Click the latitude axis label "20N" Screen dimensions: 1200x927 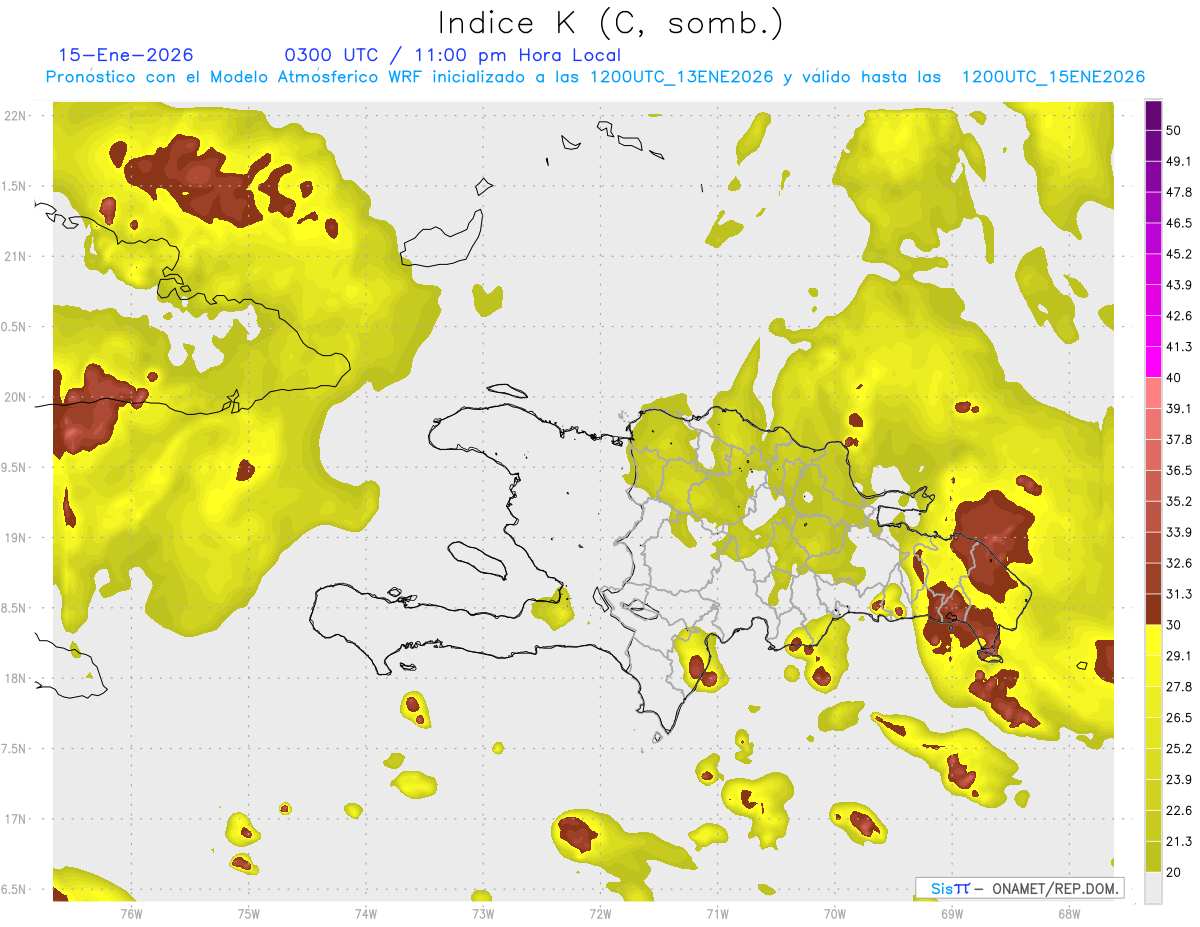15,397
